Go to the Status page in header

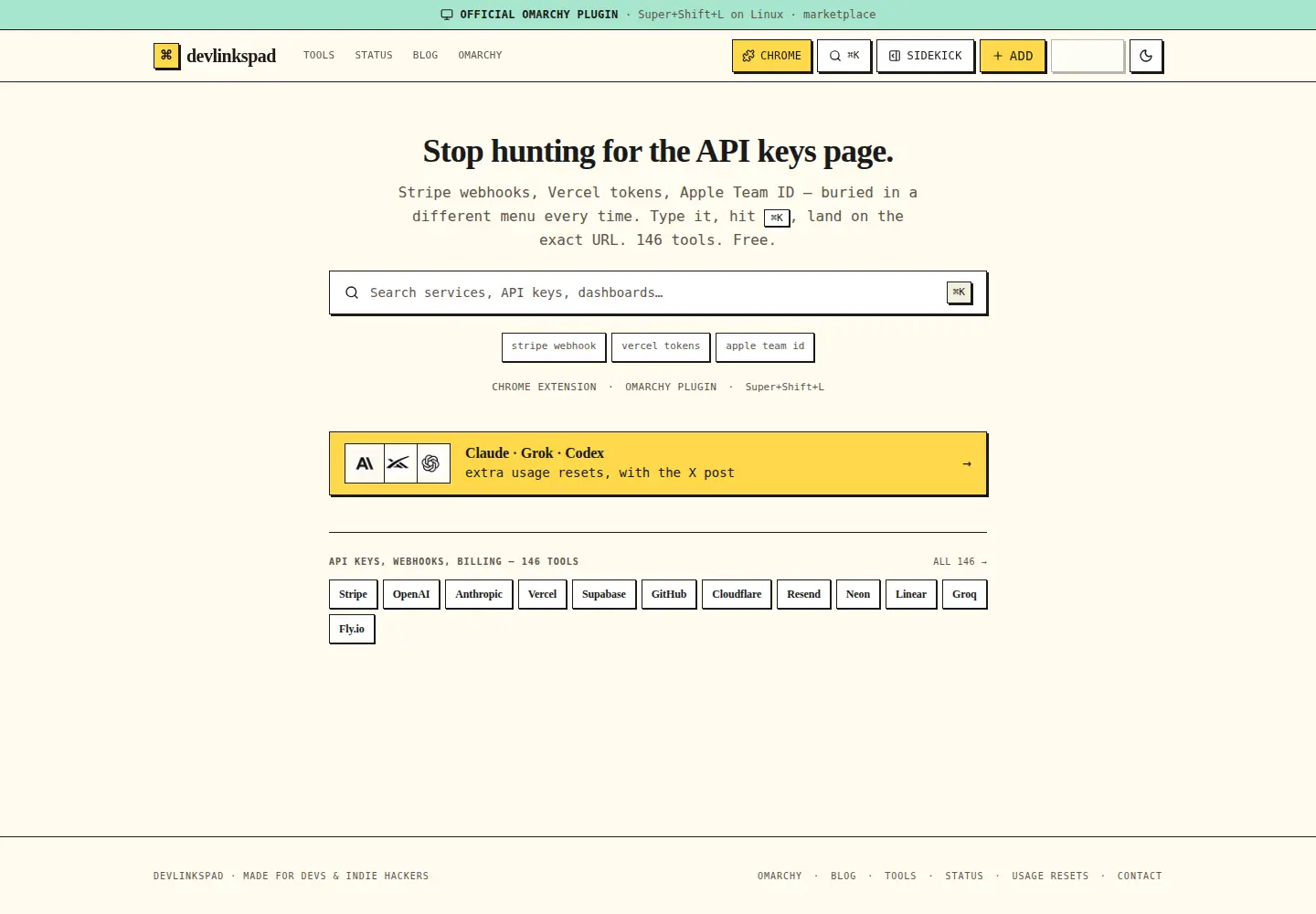pyautogui.click(x=374, y=56)
